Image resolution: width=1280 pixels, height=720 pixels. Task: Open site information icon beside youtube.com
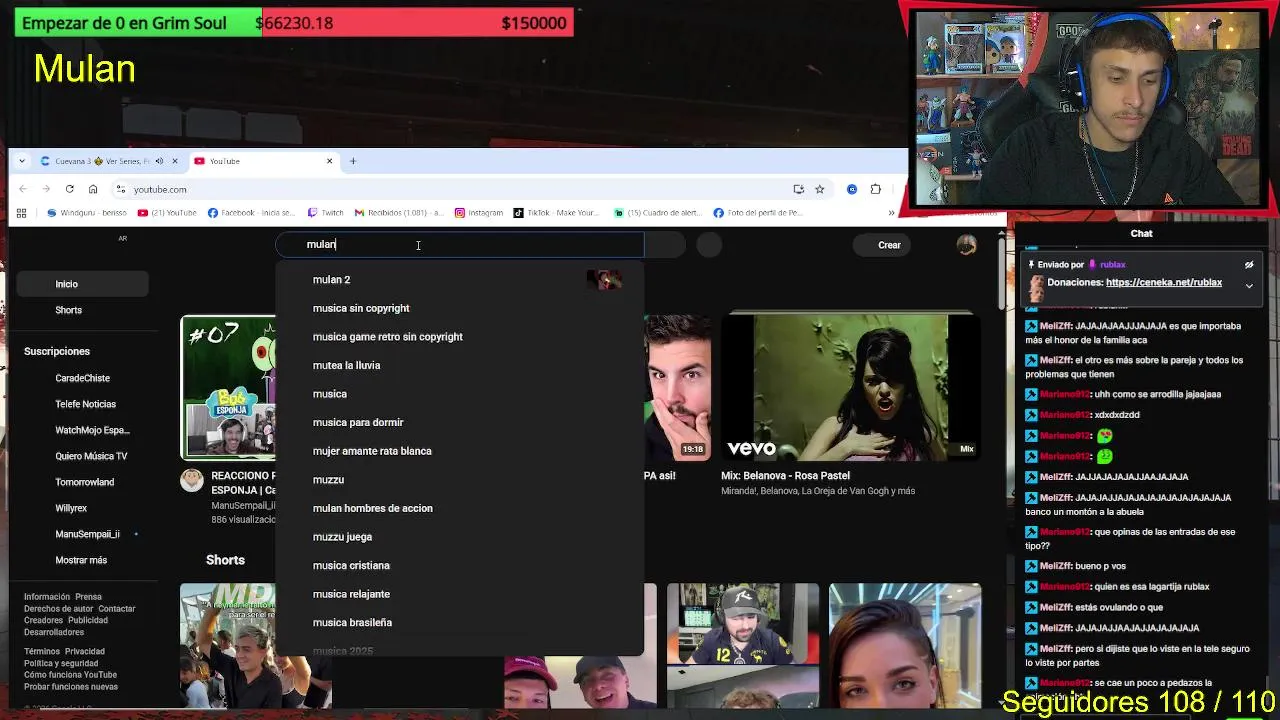[x=120, y=189]
